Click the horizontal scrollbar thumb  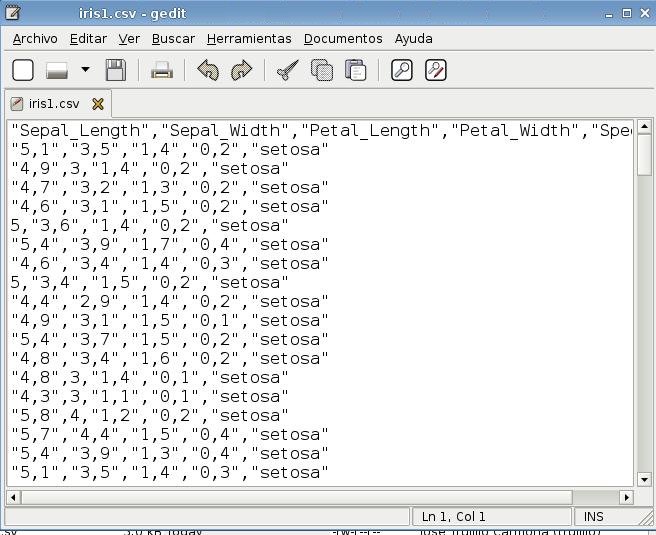pos(297,497)
